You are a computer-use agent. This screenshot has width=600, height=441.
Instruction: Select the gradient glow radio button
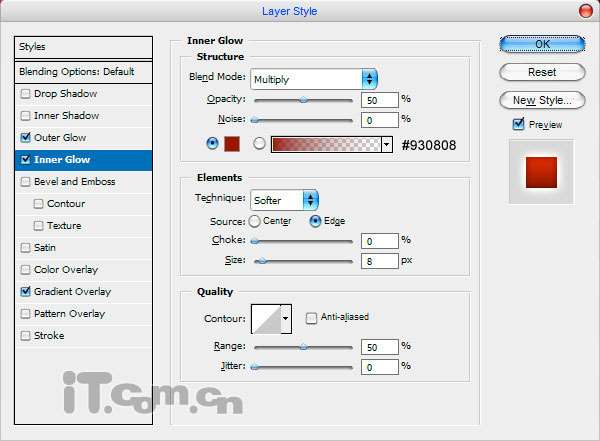[x=259, y=144]
